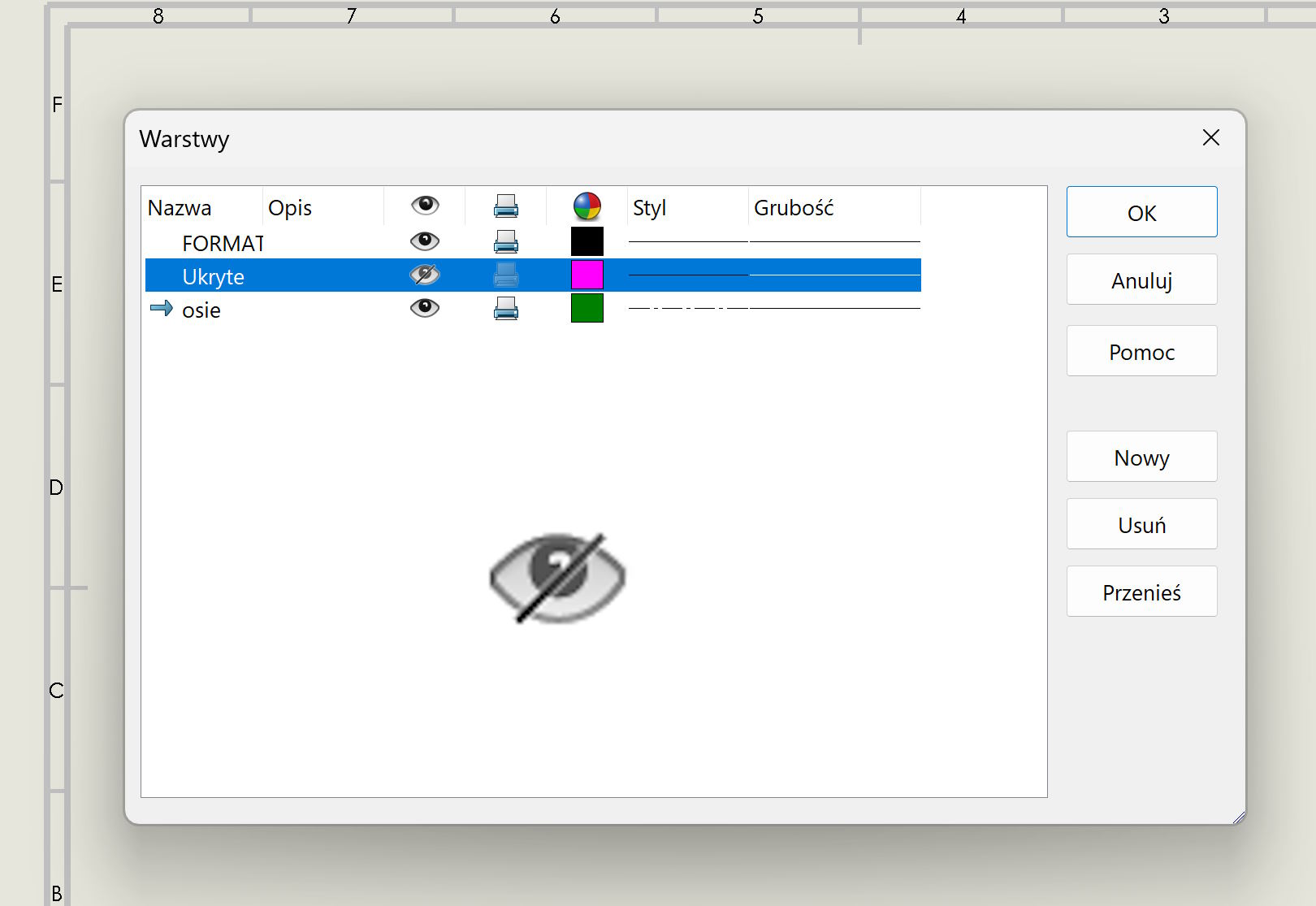Hide the osie layer

tap(424, 308)
